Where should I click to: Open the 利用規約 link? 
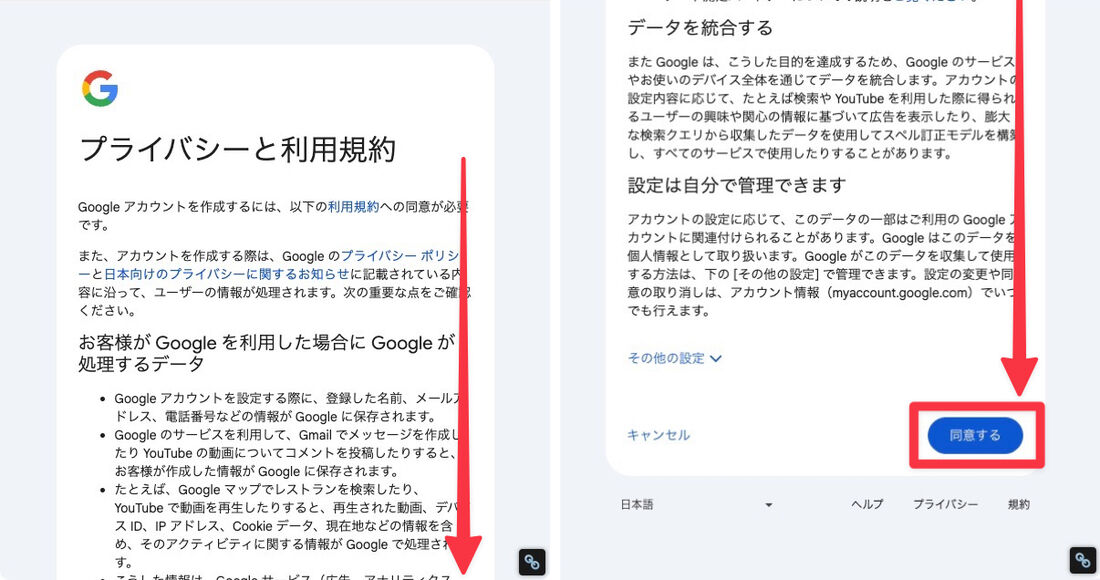[x=353, y=207]
